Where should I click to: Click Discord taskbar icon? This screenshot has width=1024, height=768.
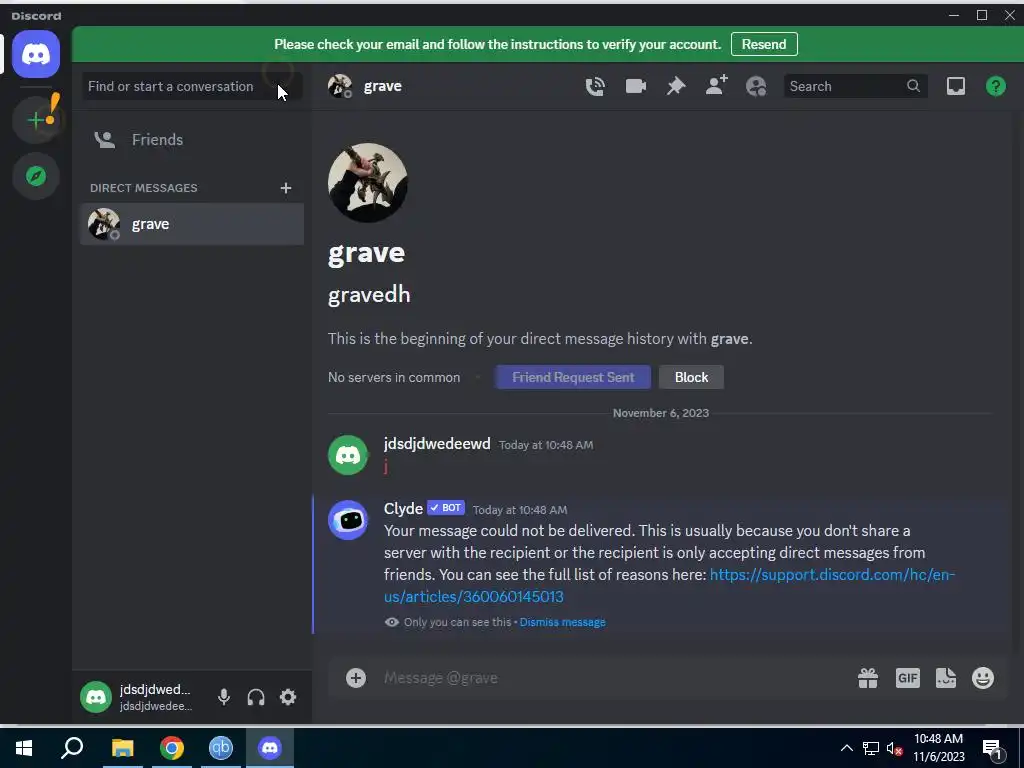coord(270,748)
